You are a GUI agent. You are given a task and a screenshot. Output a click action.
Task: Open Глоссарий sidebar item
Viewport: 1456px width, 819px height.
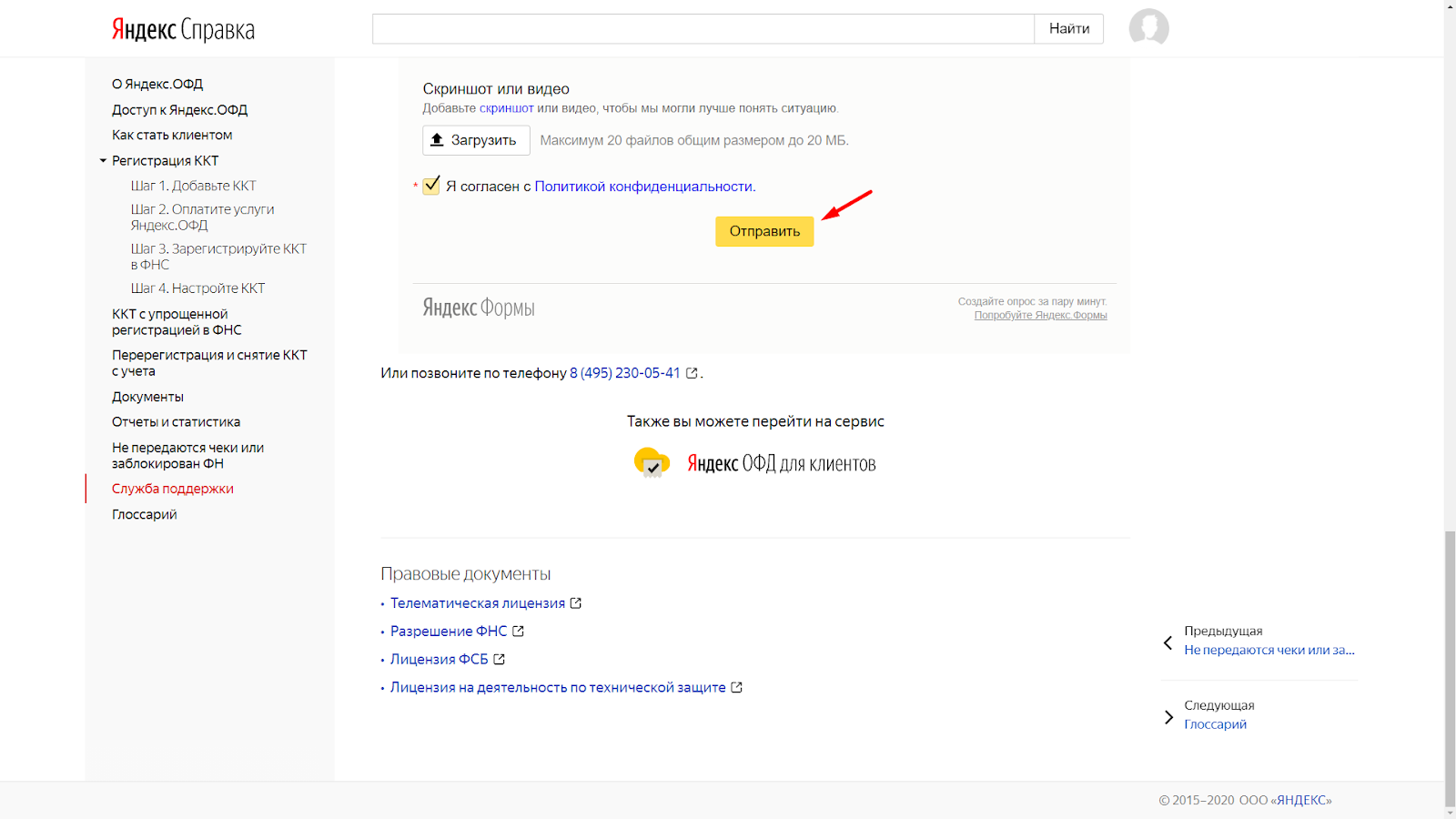tap(145, 515)
